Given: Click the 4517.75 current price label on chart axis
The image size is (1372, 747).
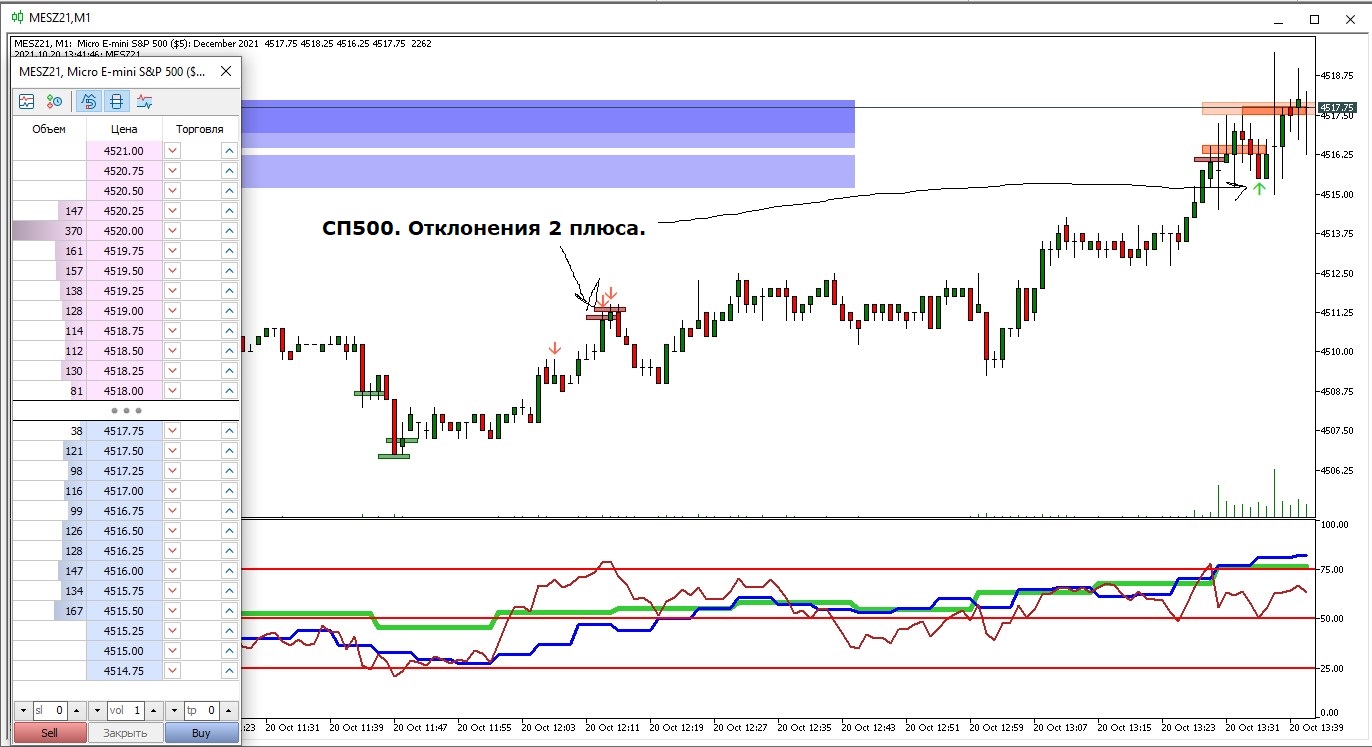Looking at the screenshot, I should pyautogui.click(x=1337, y=107).
